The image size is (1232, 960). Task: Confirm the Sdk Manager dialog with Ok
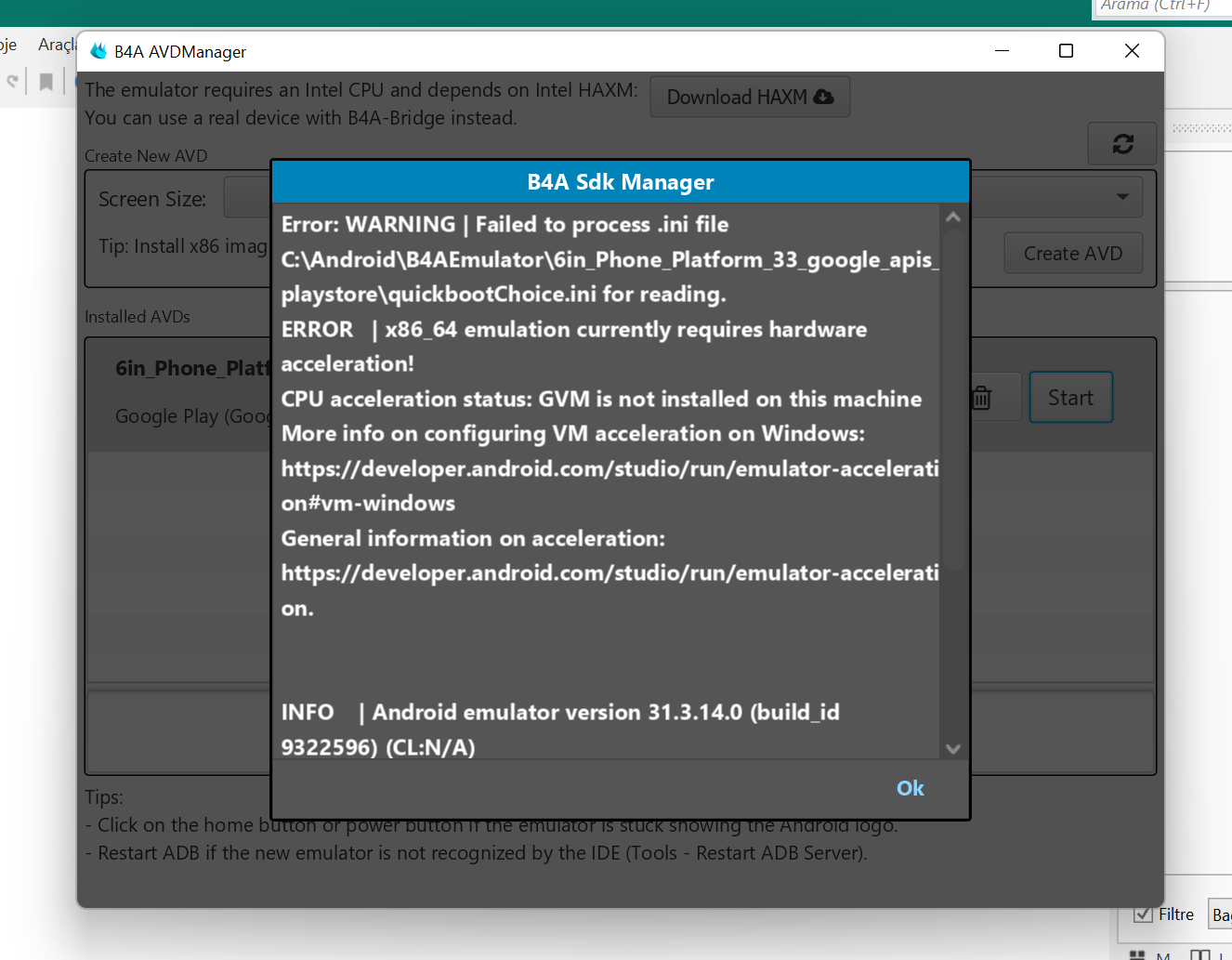911,788
